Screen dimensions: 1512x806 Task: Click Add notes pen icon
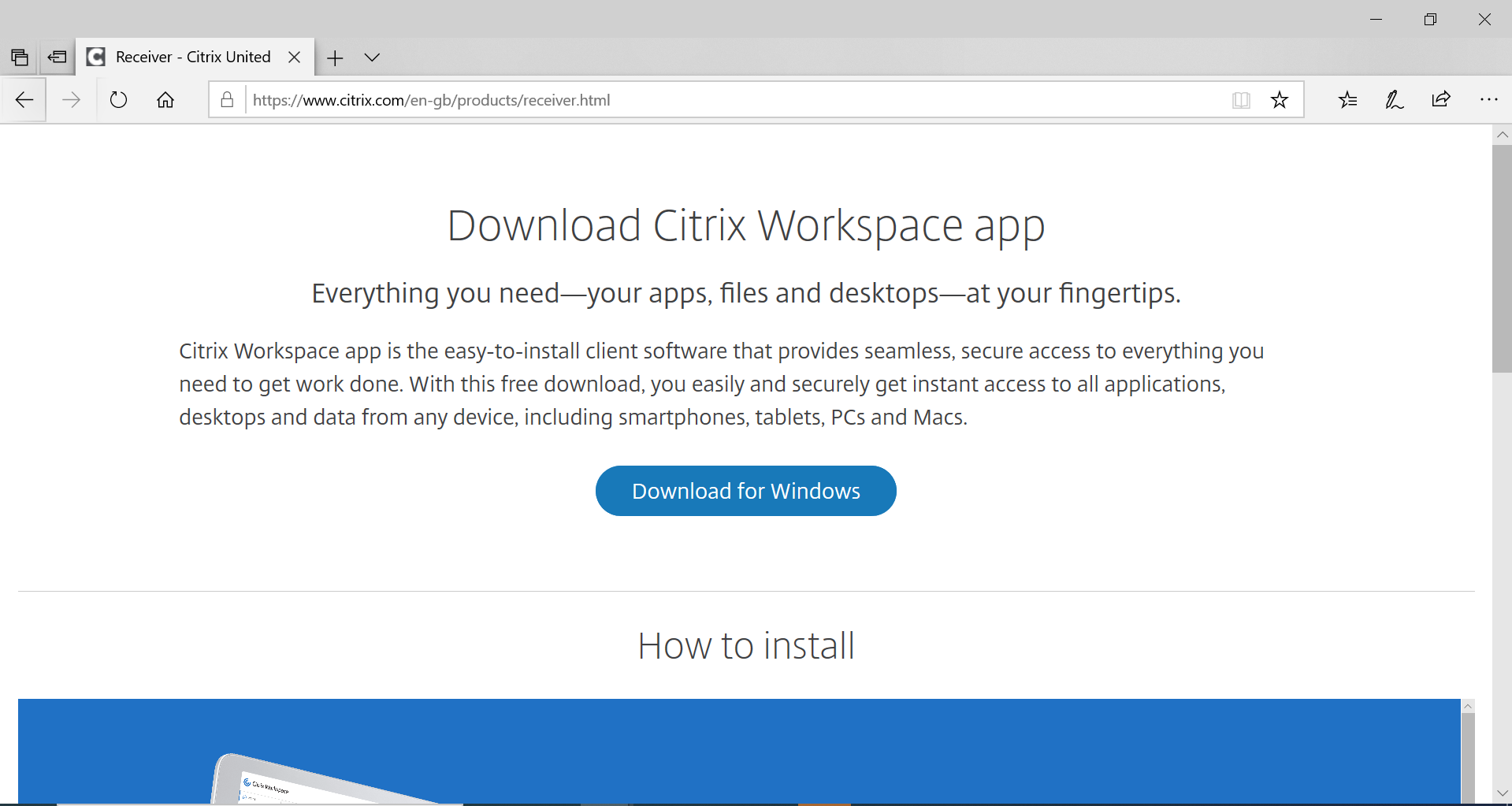pos(1395,99)
